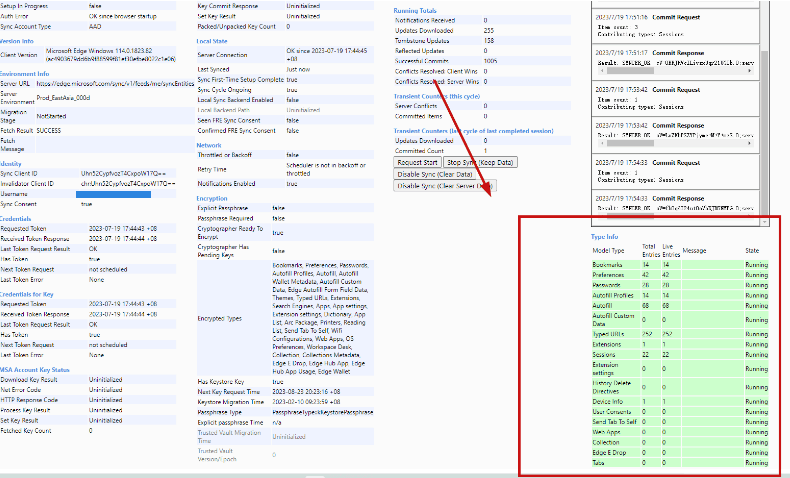Click right scroll arrow in 17:53:42 Commit Response

pyautogui.click(x=750, y=144)
